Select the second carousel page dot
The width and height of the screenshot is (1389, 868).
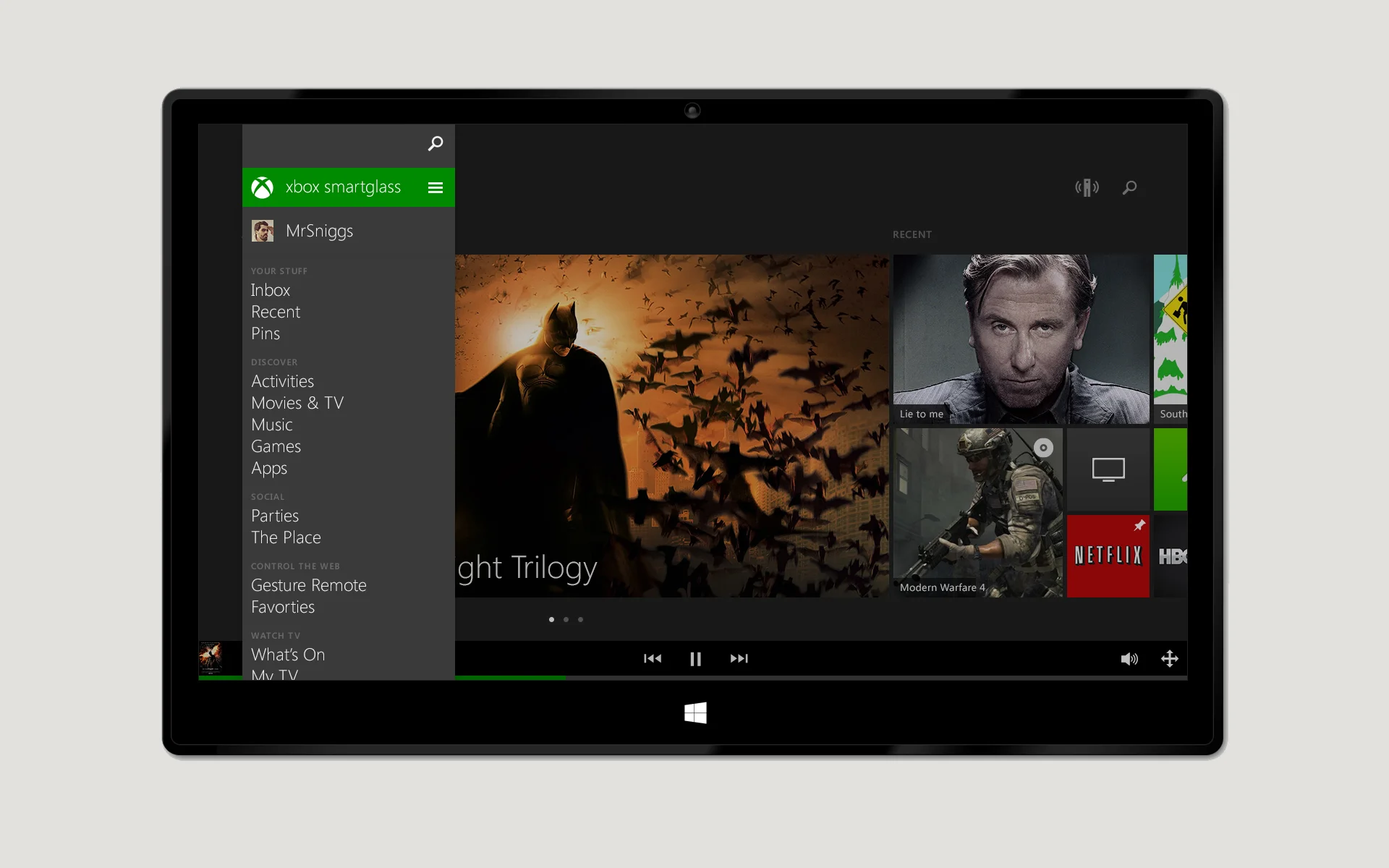click(566, 619)
